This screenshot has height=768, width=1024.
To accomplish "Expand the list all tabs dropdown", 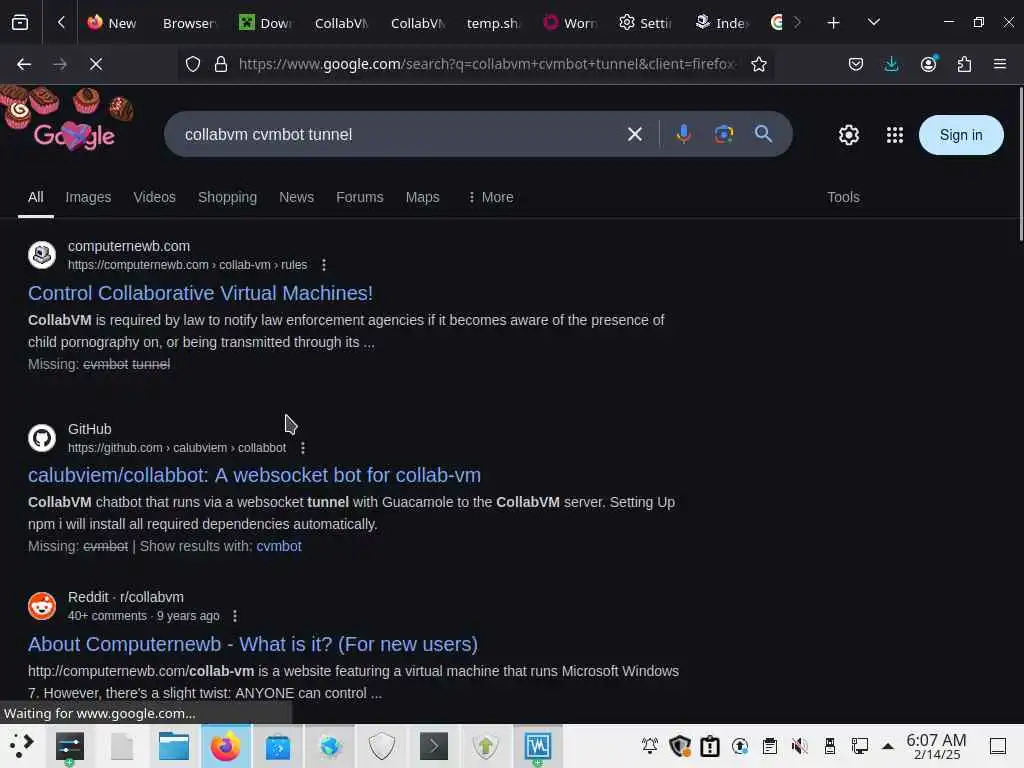I will point(874,23).
